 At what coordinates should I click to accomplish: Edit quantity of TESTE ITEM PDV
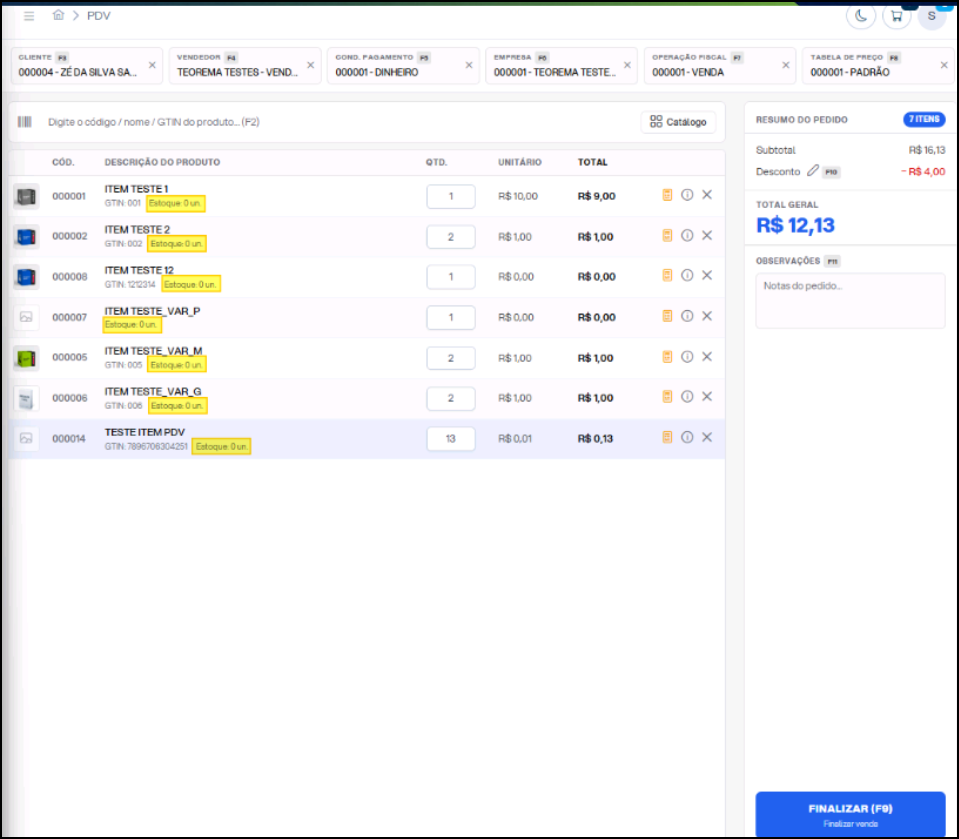pyautogui.click(x=451, y=438)
